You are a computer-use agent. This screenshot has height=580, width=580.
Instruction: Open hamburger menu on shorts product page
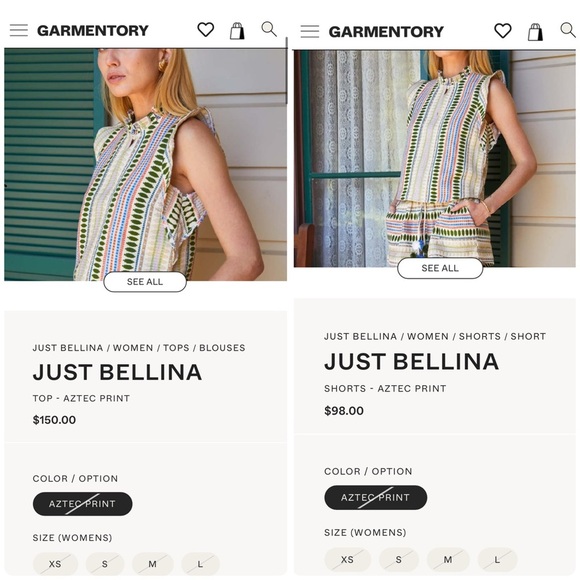[x=310, y=31]
